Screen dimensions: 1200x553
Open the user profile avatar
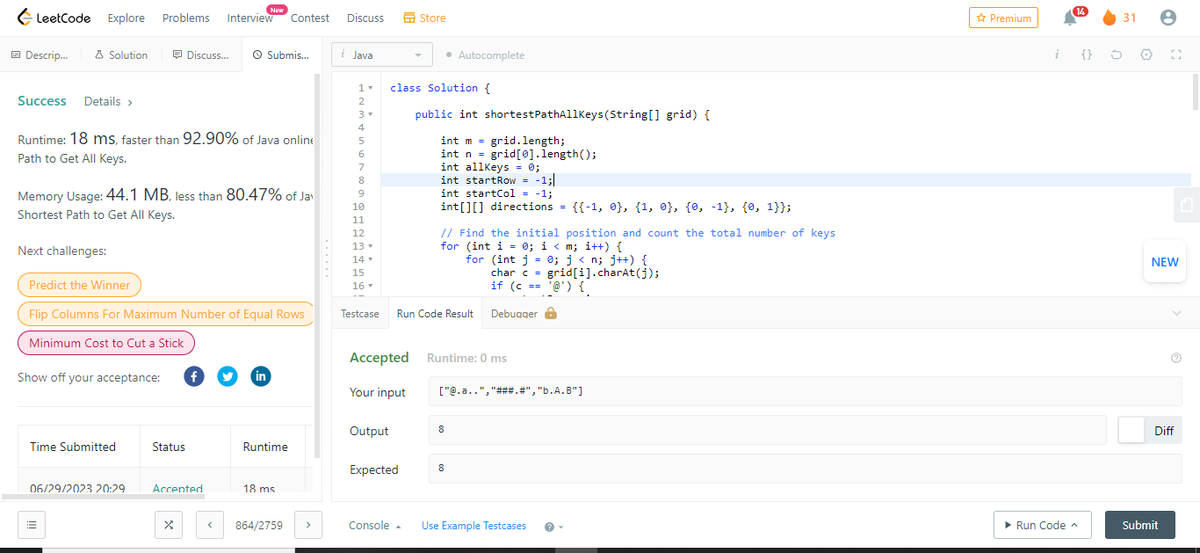click(x=1166, y=18)
